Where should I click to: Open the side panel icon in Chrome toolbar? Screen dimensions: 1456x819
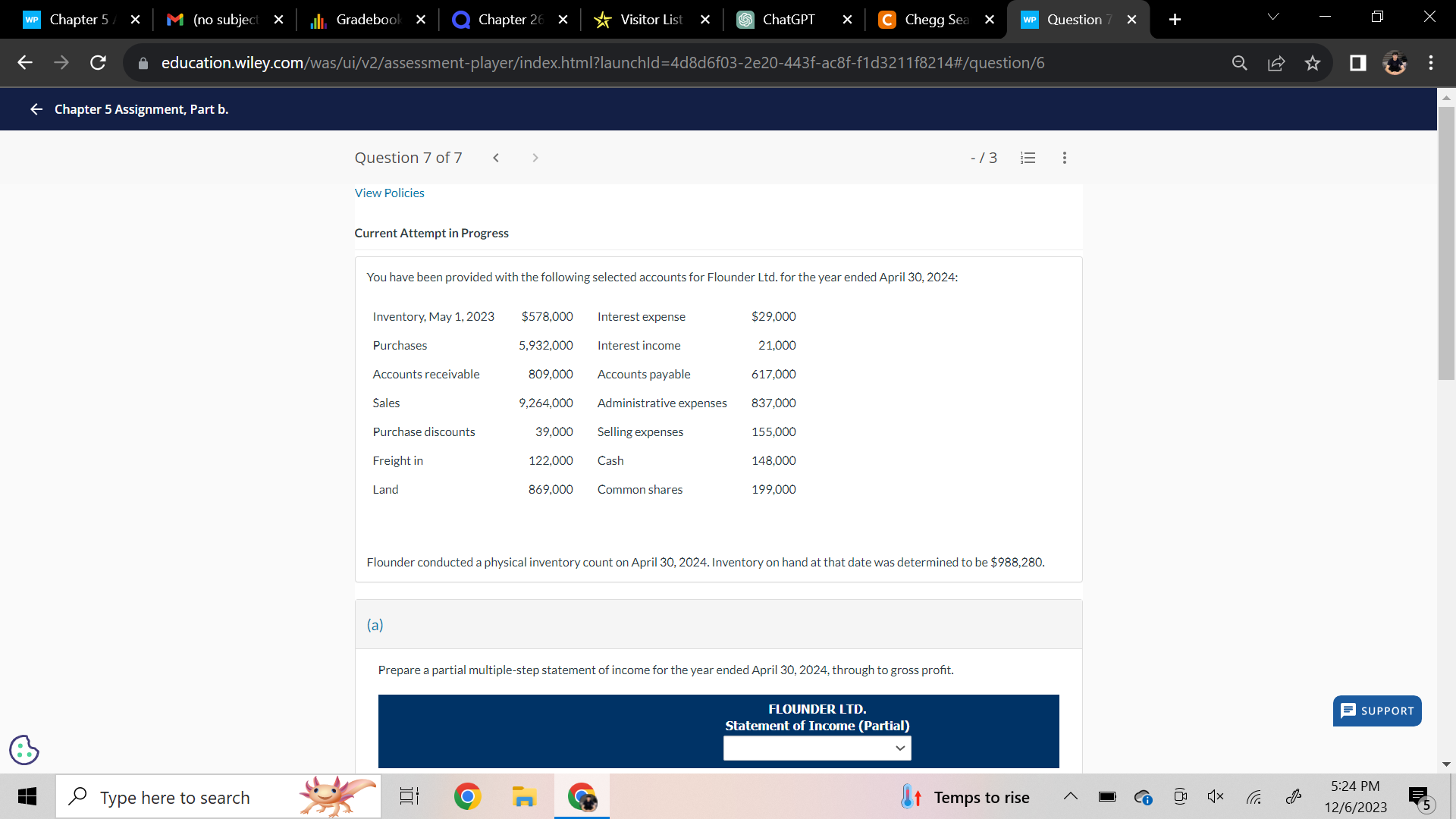[x=1357, y=63]
